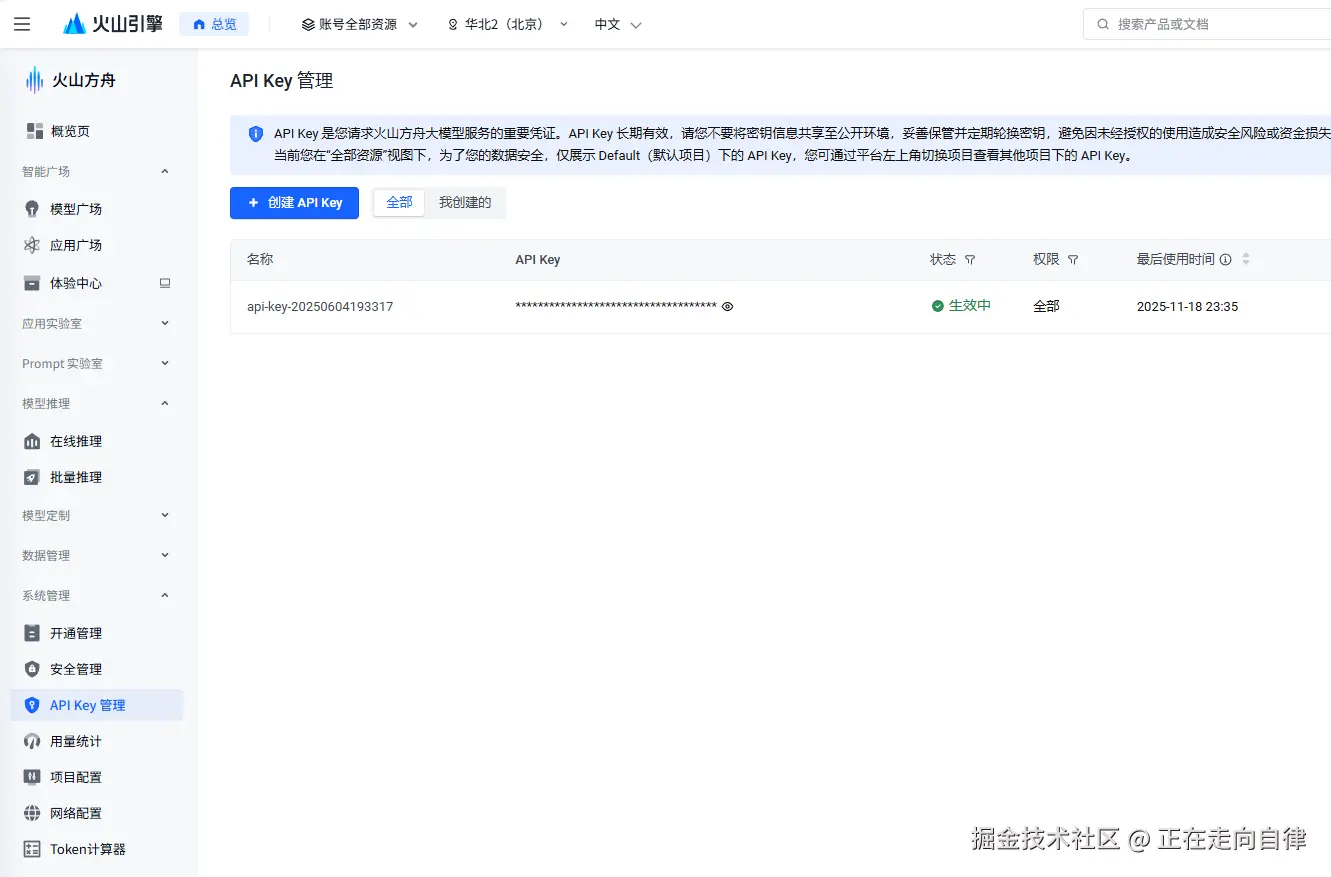
Task: Click the 创建 API Key button
Action: [x=294, y=203]
